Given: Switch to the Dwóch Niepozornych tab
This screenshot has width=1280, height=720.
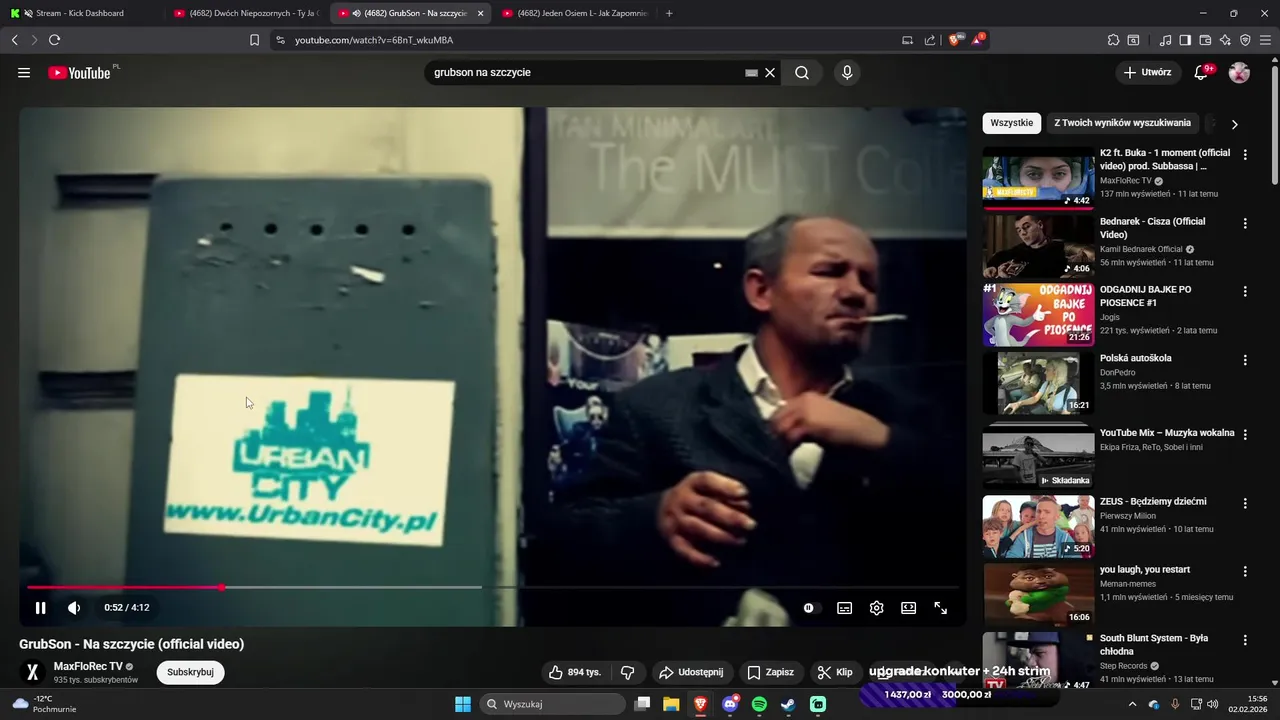Looking at the screenshot, I should coord(245,13).
